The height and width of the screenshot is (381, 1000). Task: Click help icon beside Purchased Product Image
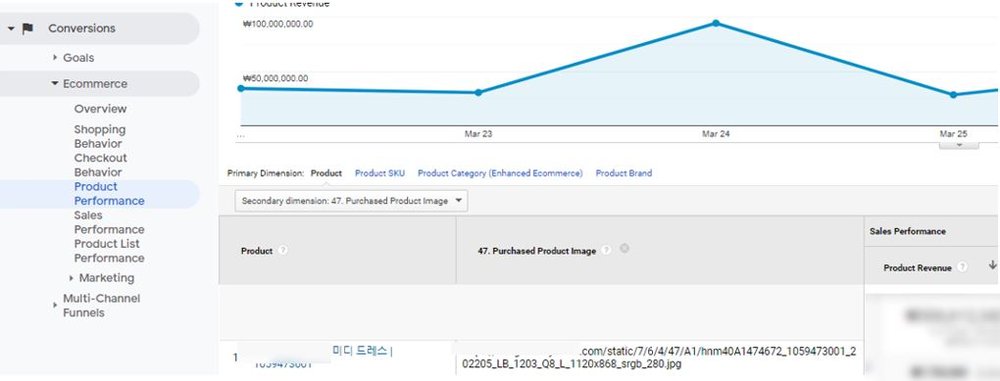(x=607, y=250)
